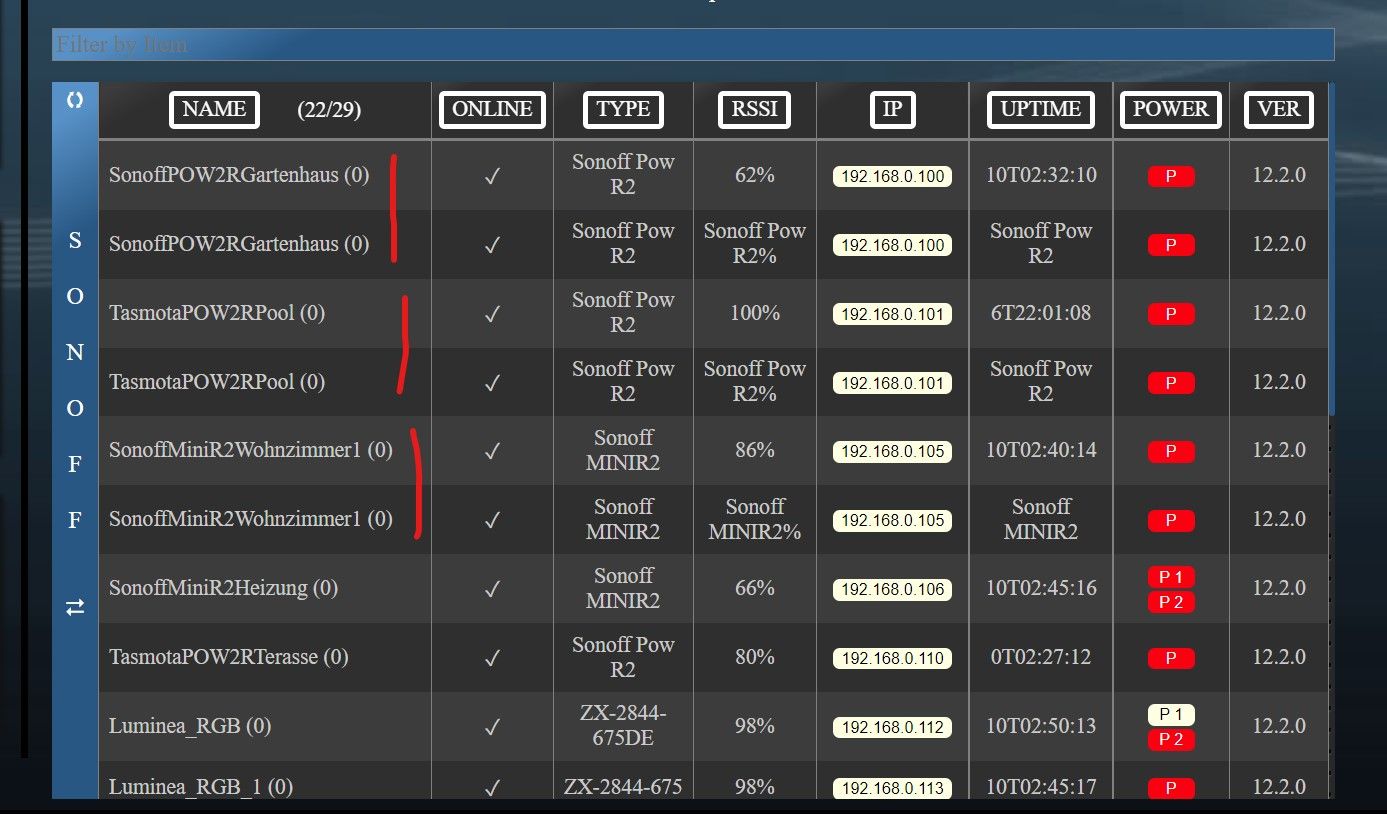
Task: Click the swap arrows icon in the sidebar
Action: [75, 607]
